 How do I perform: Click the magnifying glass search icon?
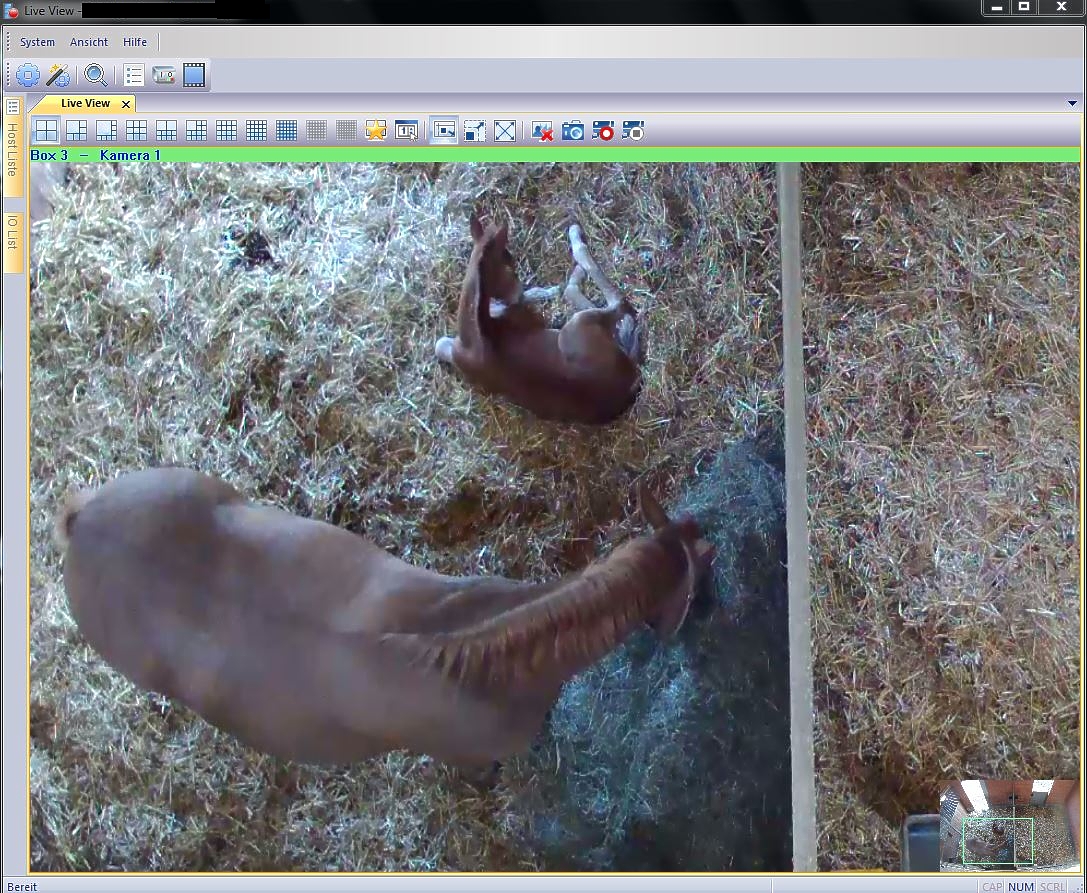pyautogui.click(x=96, y=75)
